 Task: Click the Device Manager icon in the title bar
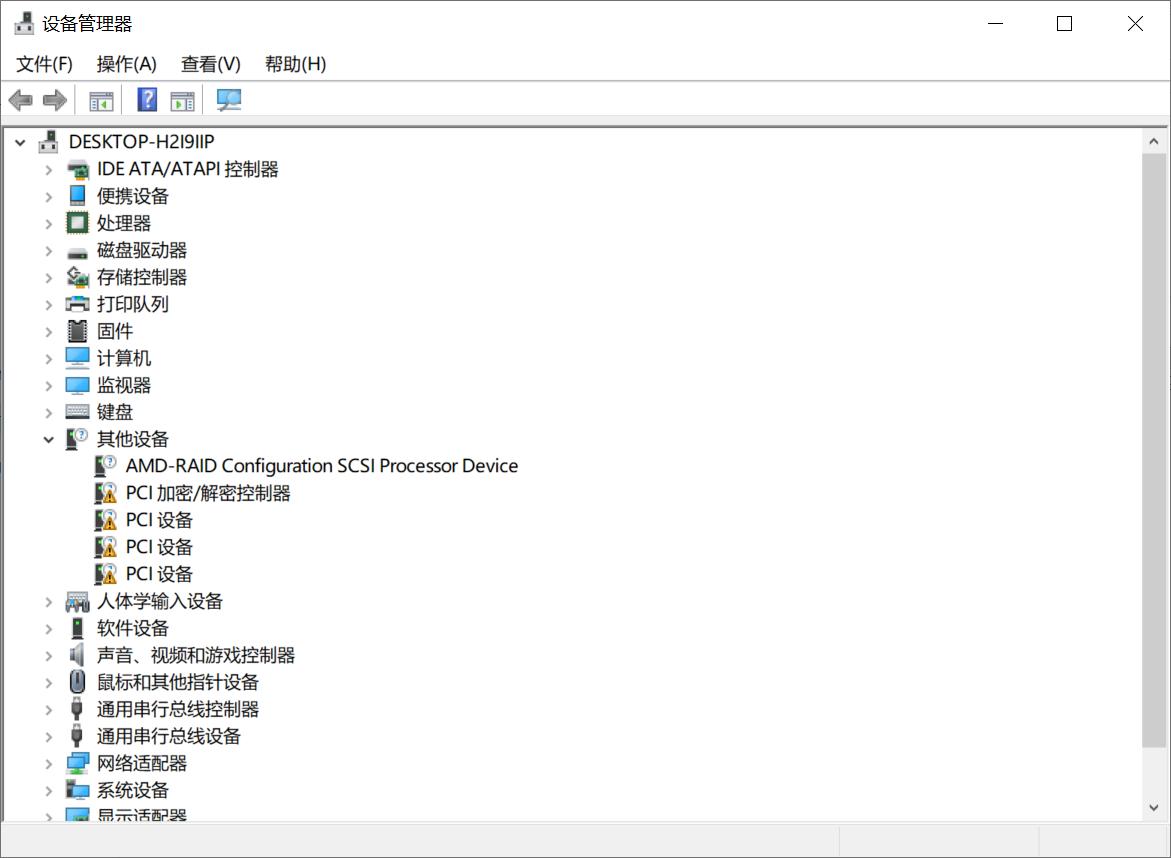pyautogui.click(x=22, y=21)
